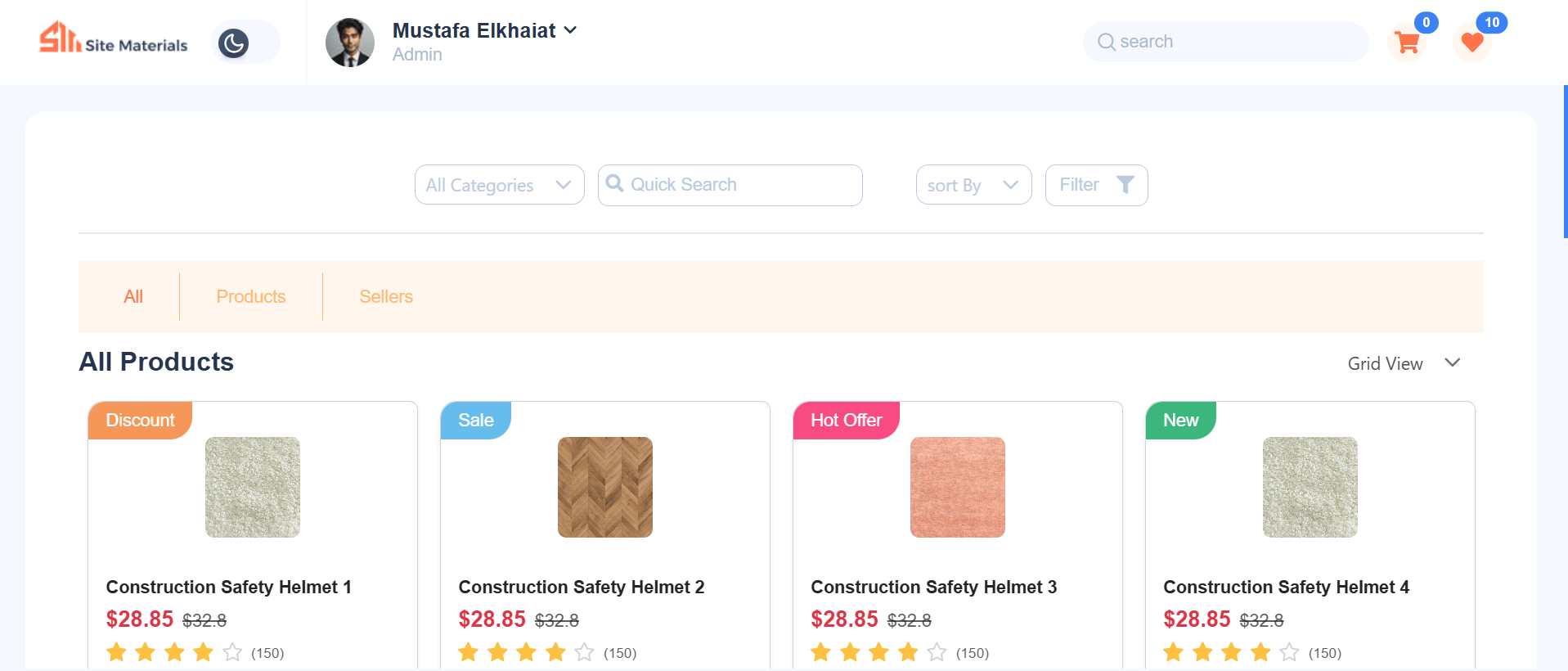Click the Filter funnel icon
The width and height of the screenshot is (1568, 671).
pyautogui.click(x=1125, y=185)
